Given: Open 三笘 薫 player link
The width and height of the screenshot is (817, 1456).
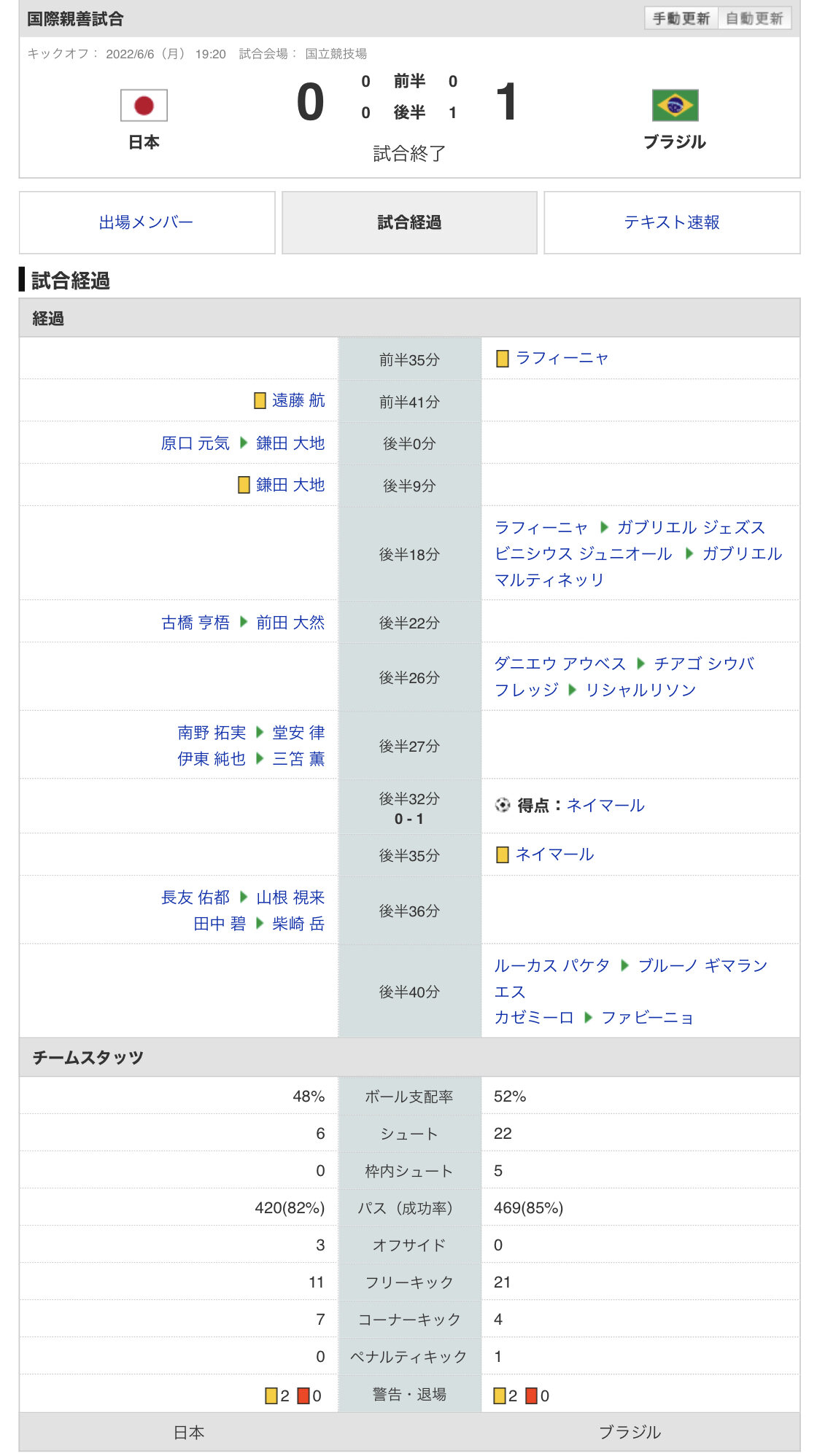Looking at the screenshot, I should [298, 759].
